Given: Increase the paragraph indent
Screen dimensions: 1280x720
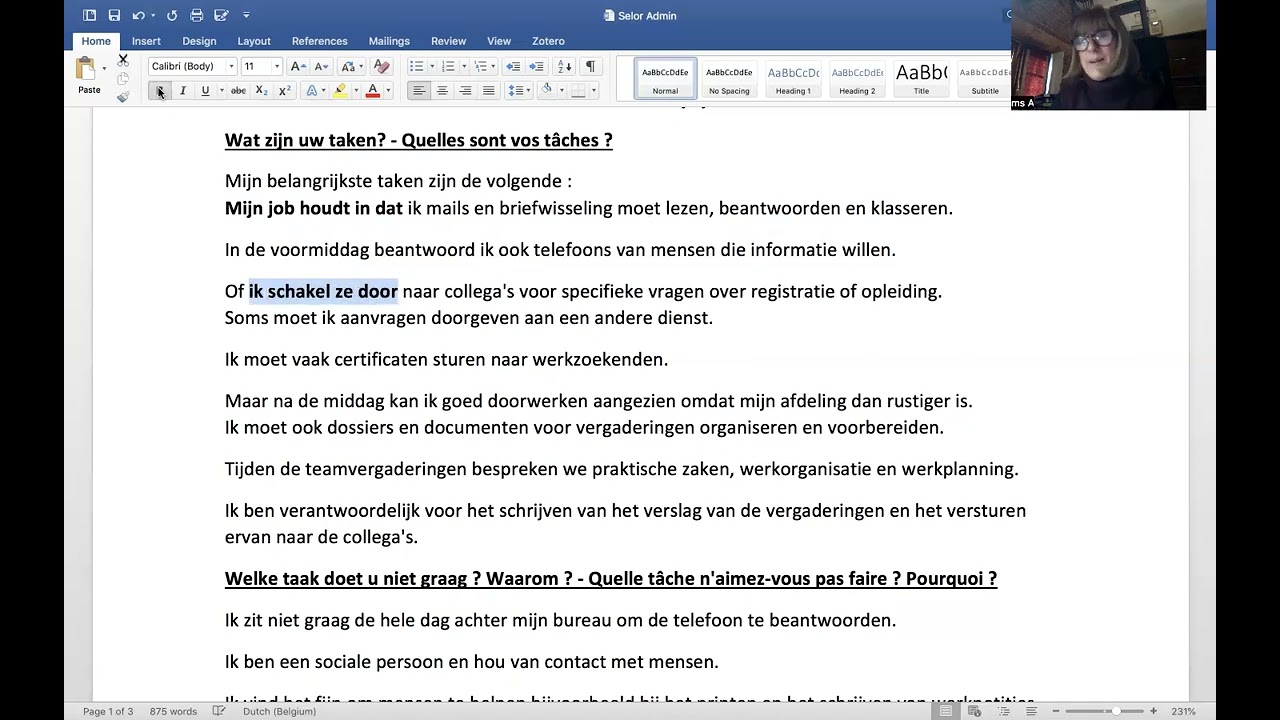Looking at the screenshot, I should 536,66.
